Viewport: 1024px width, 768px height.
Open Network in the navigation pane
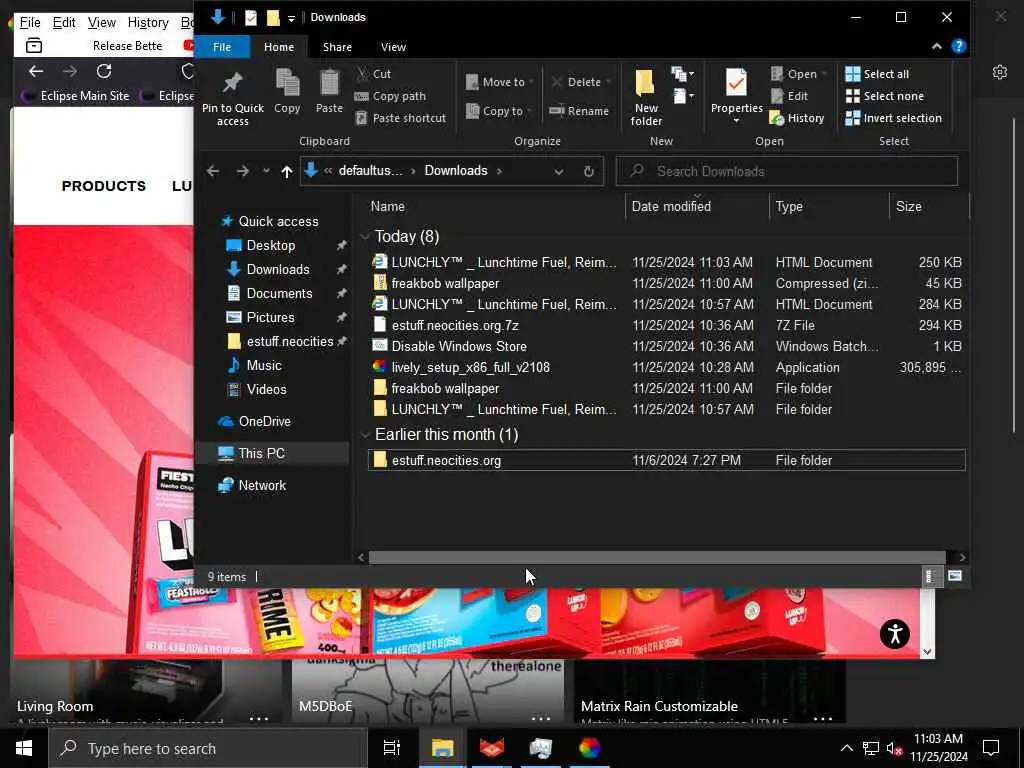(x=262, y=486)
